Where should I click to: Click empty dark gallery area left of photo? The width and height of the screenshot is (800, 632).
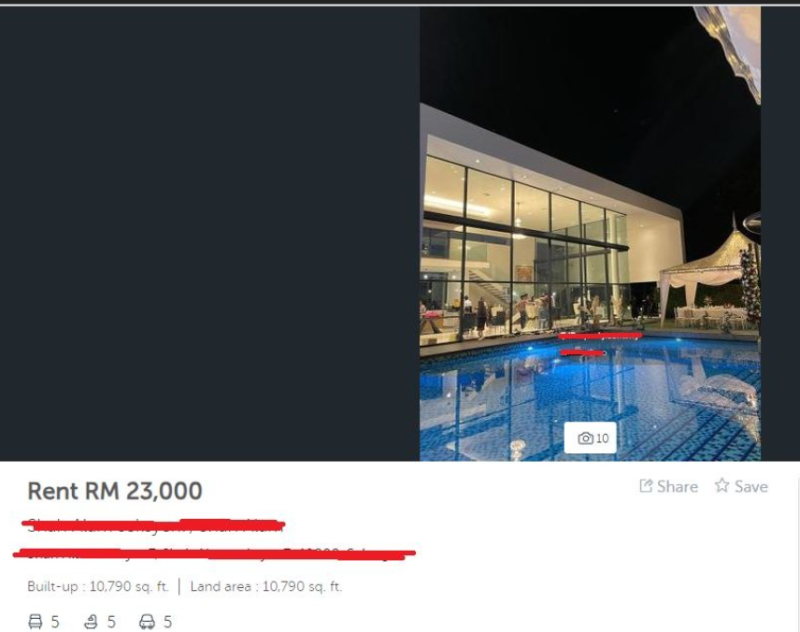tap(210, 233)
